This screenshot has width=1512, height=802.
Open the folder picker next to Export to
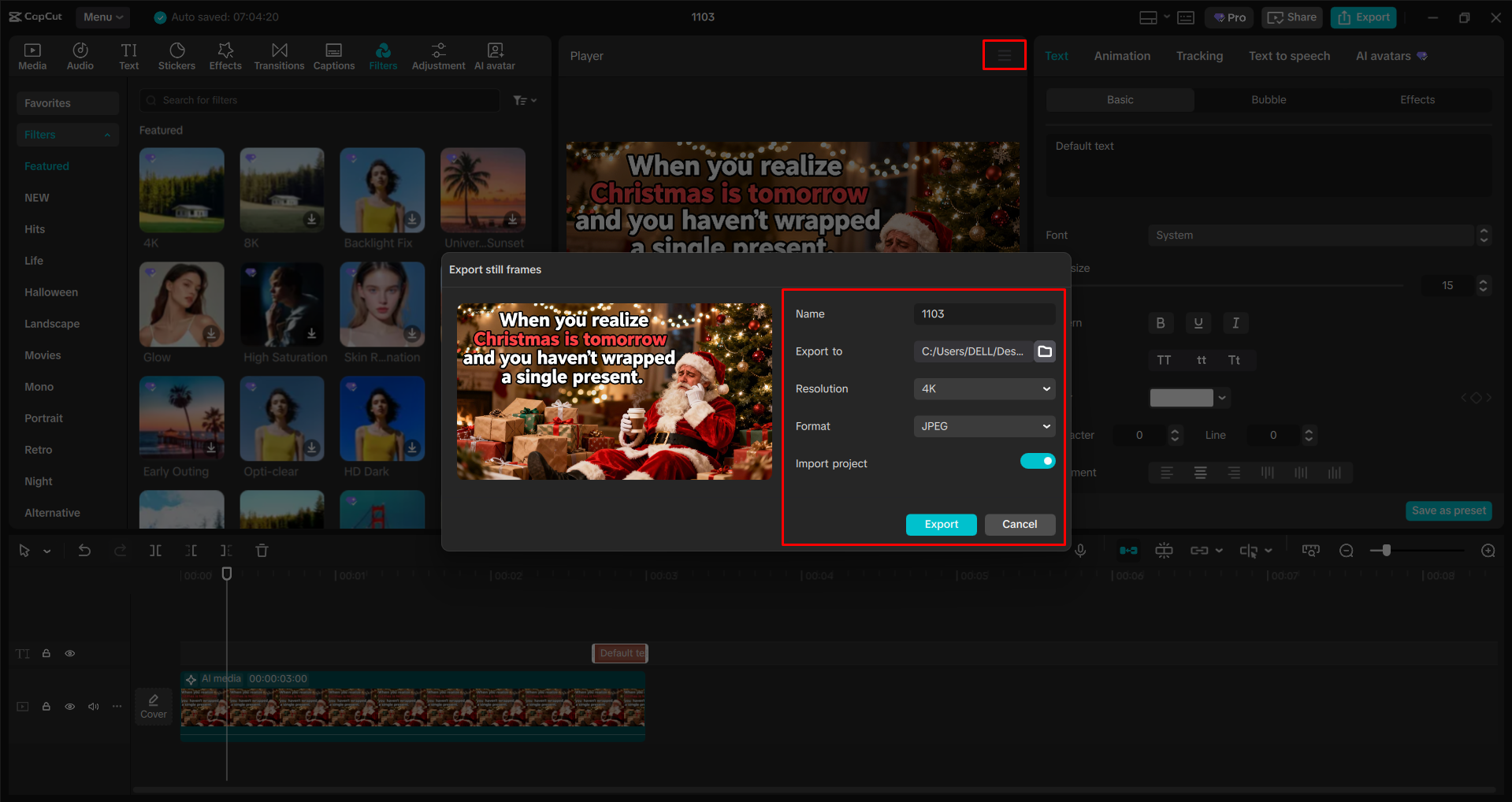1045,351
